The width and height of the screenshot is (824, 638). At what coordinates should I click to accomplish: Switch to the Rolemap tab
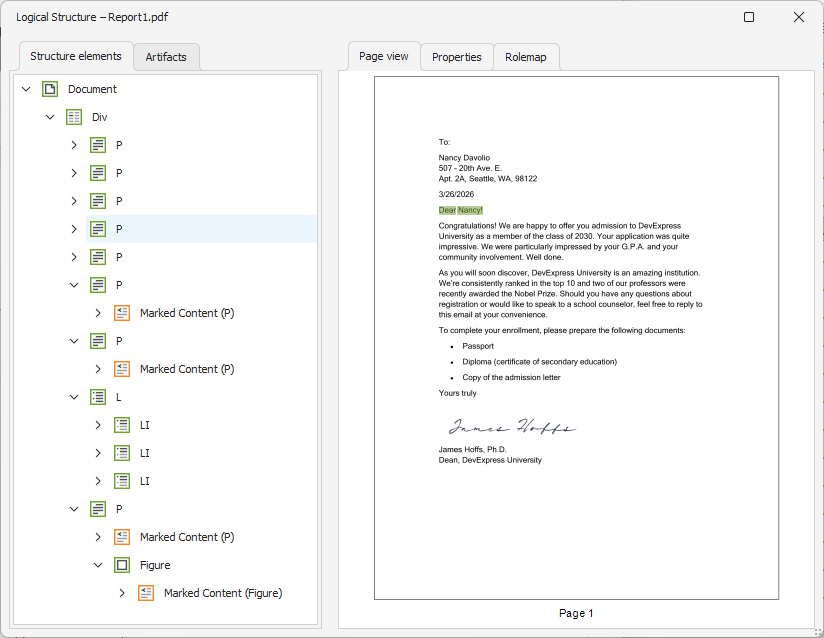pyautogui.click(x=526, y=57)
